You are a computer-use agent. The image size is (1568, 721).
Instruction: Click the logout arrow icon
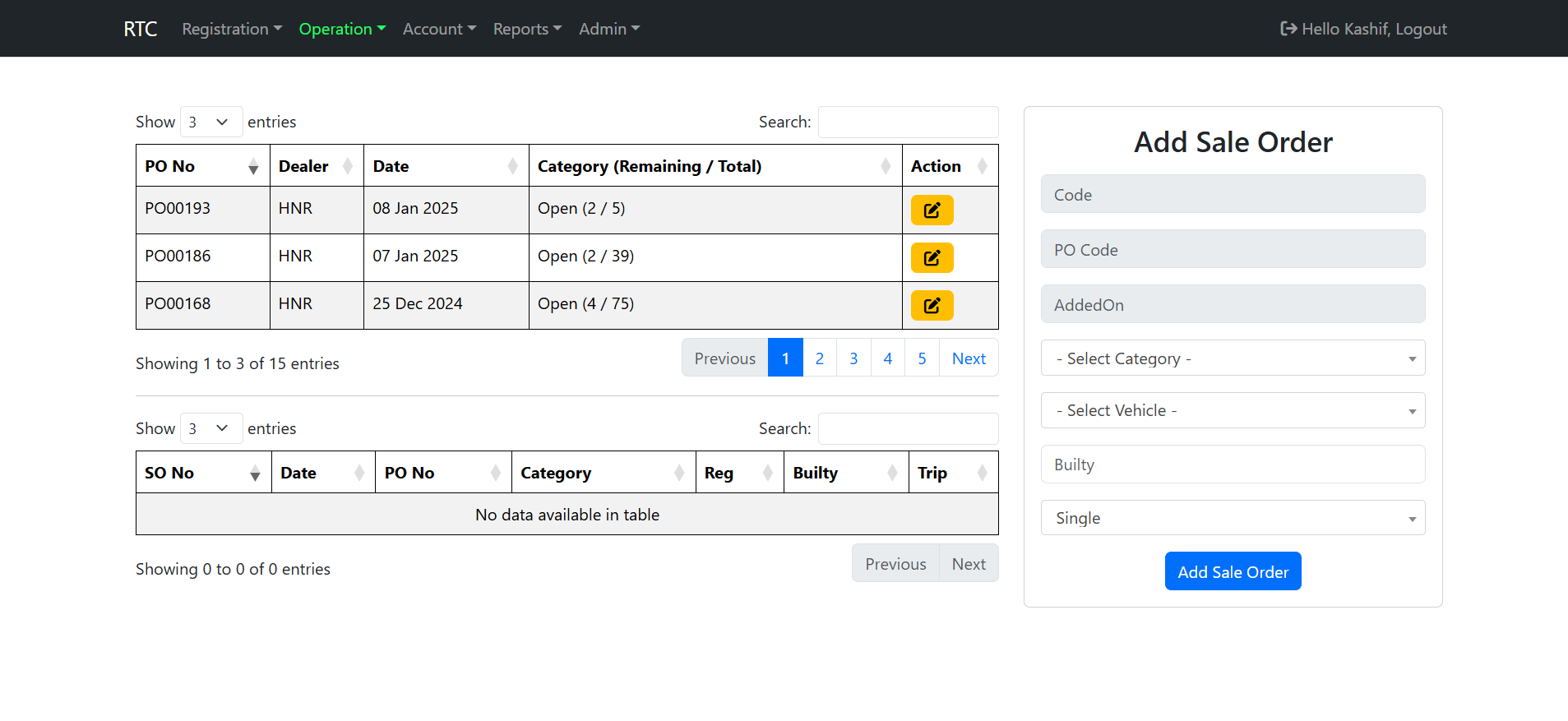point(1288,29)
